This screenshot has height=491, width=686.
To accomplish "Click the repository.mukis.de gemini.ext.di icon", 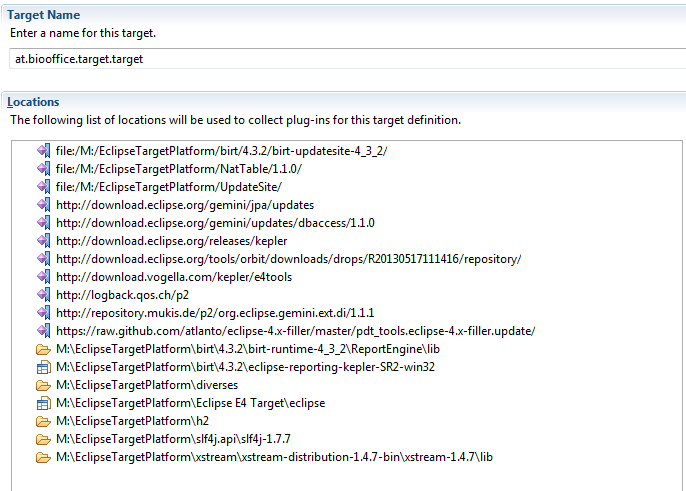I will (43, 312).
